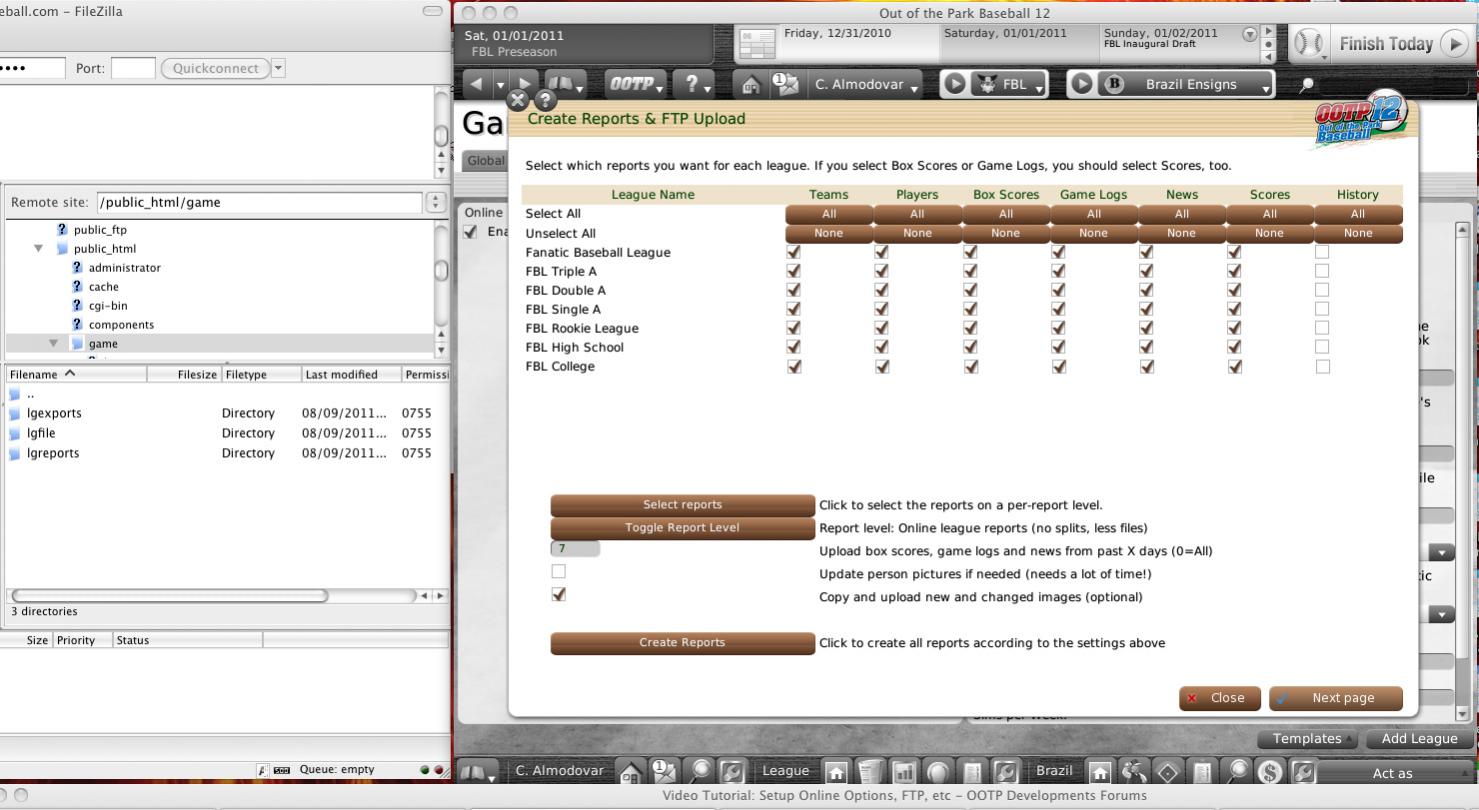Open the mail inbox icon in top toolbar
Screen dimensions: 1479x810
coord(787,85)
